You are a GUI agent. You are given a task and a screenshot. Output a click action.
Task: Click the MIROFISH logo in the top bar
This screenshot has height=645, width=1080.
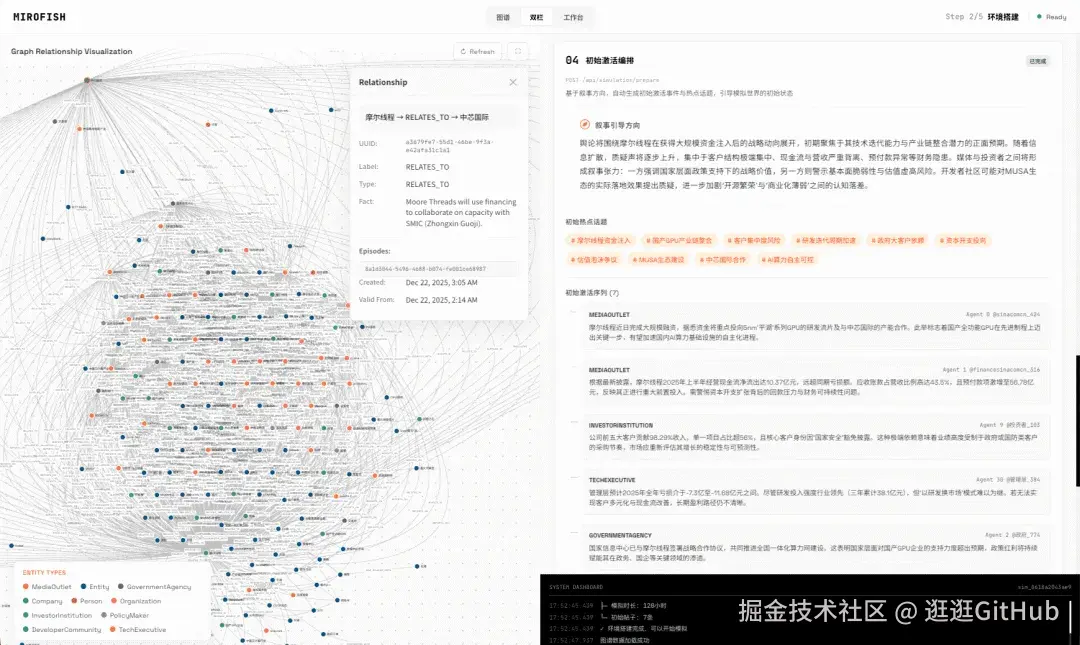tap(40, 16)
